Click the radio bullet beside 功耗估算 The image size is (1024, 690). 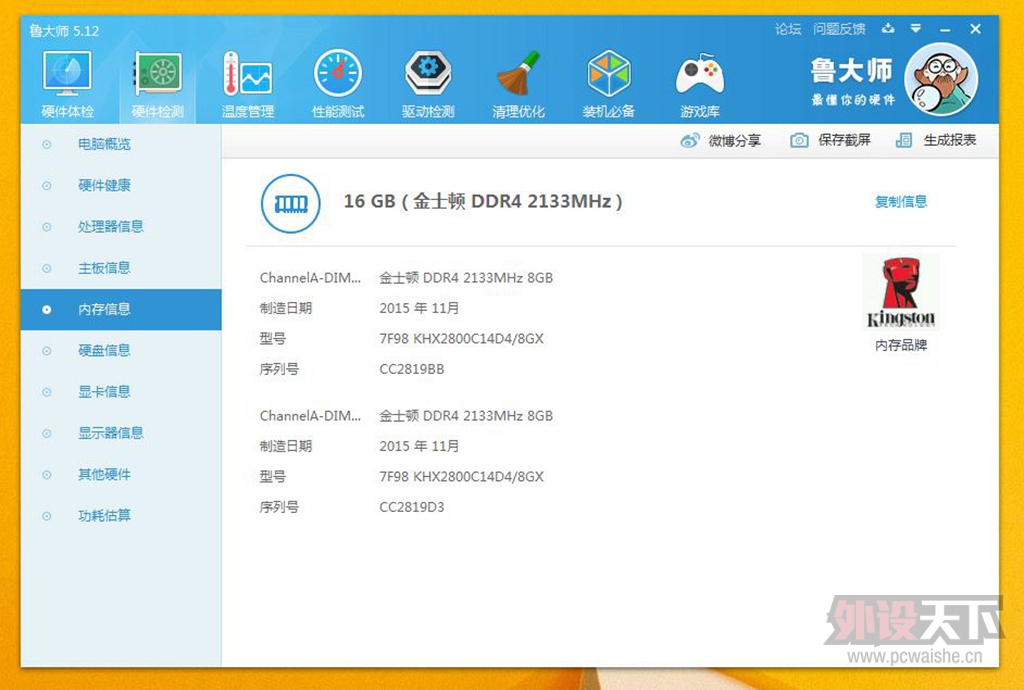click(x=46, y=516)
